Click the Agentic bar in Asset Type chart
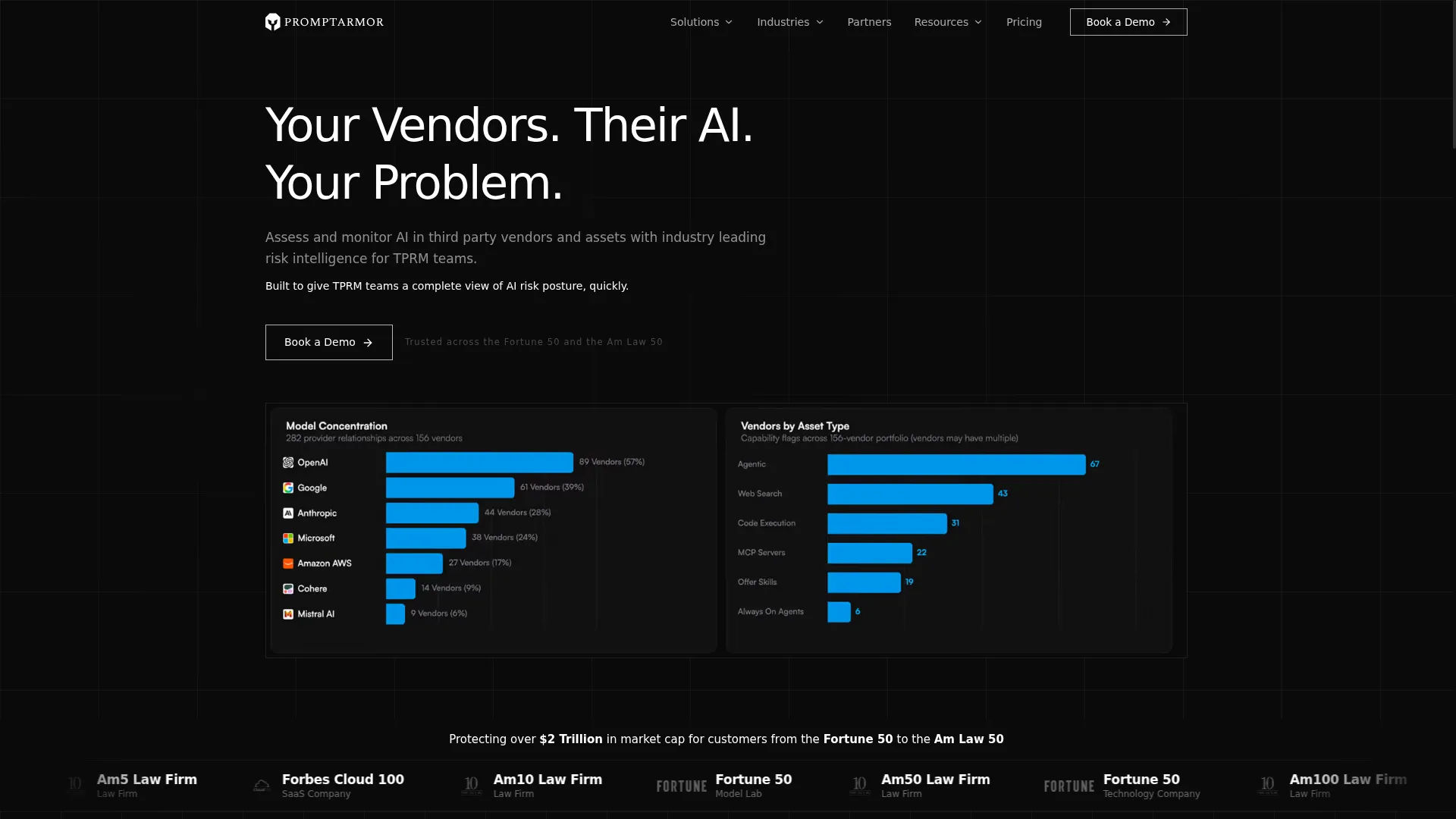 [x=956, y=465]
